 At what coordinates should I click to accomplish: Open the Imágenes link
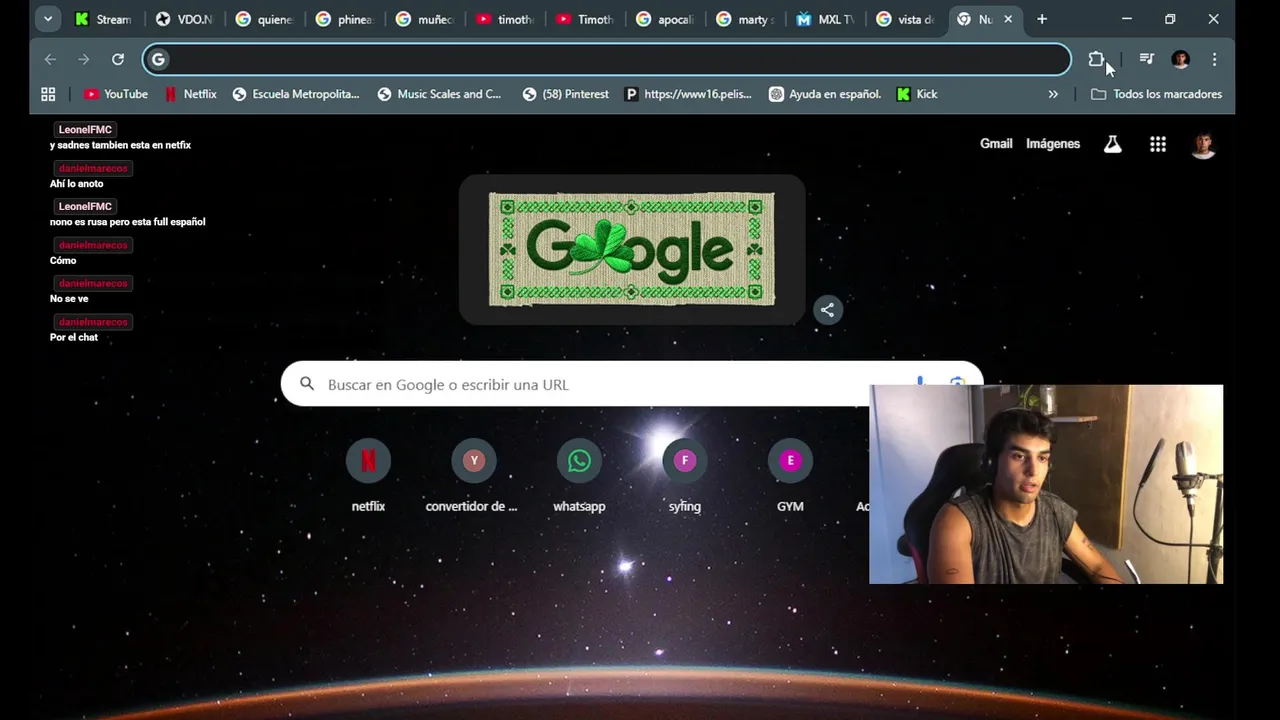pos(1053,144)
